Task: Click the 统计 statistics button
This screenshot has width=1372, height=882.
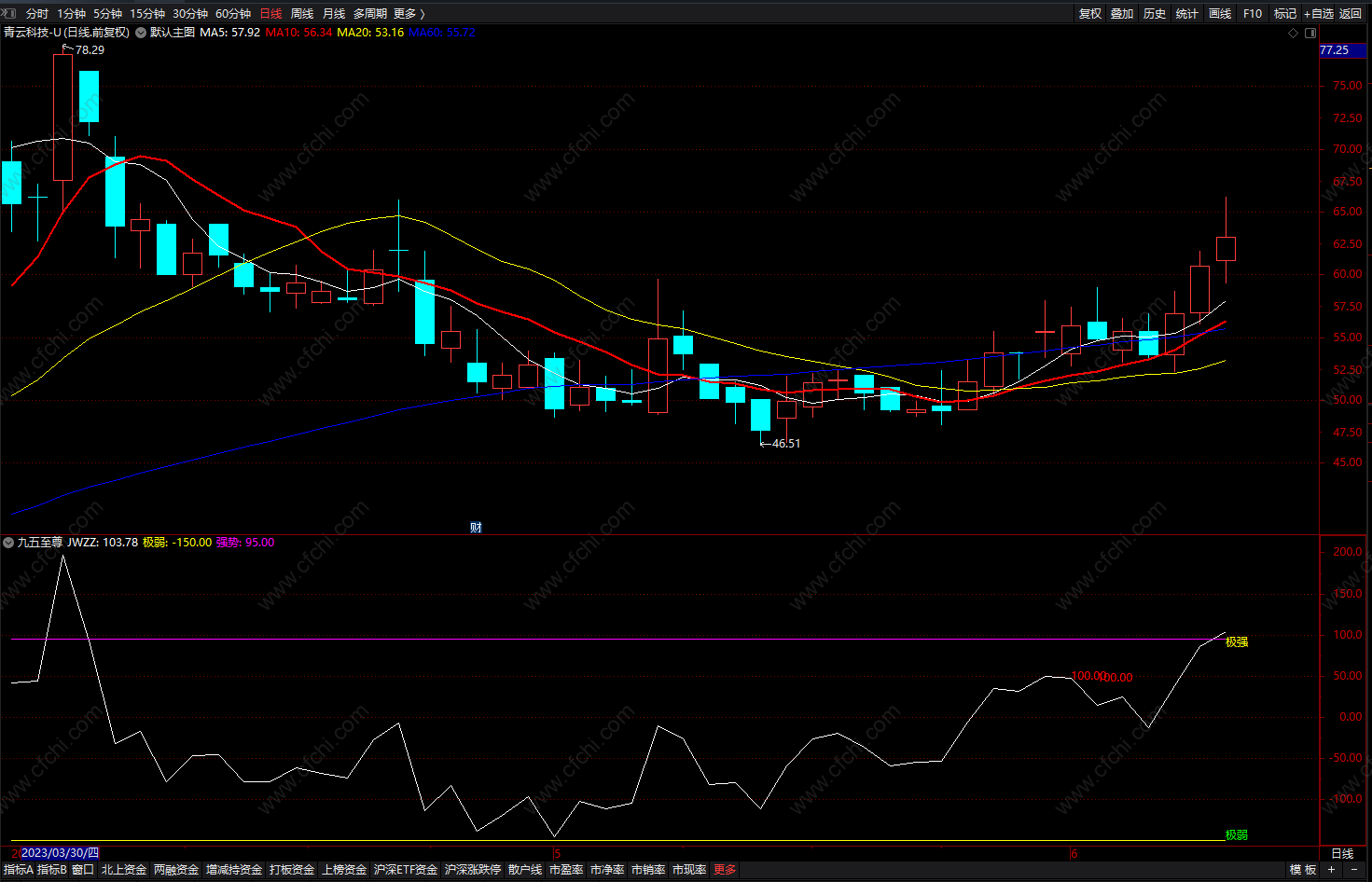Action: (1187, 13)
